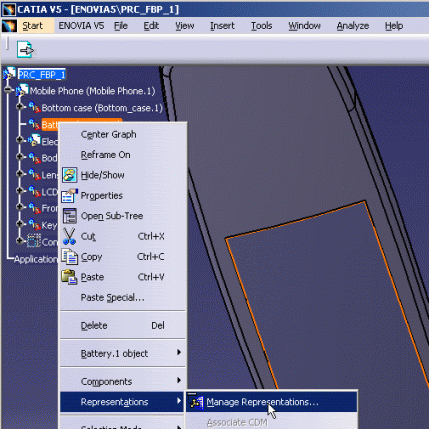Viewport: 429px width, 429px height.
Task: Click the Open Sub-Tree icon
Action: coord(70,216)
